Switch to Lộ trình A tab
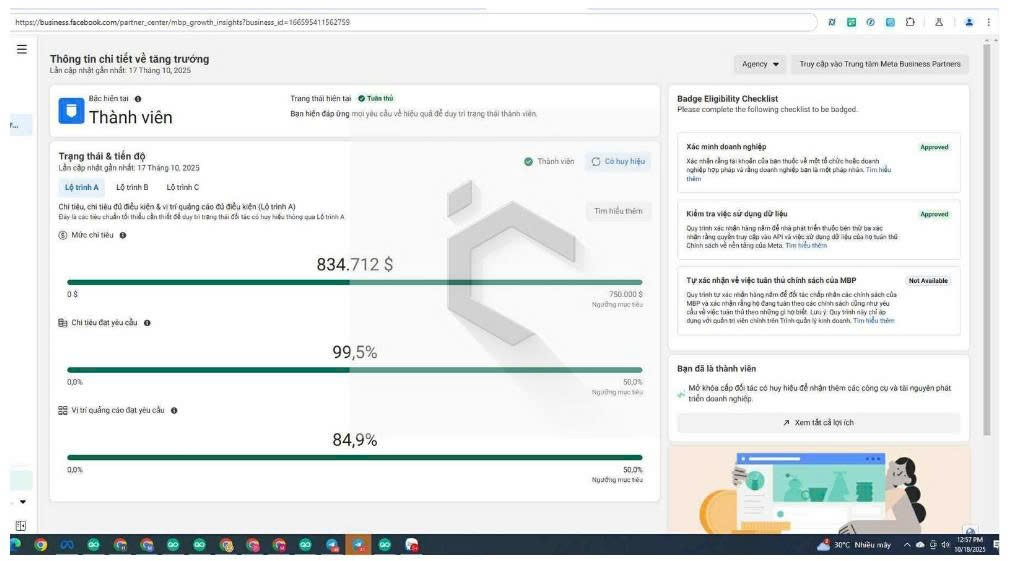 point(82,187)
